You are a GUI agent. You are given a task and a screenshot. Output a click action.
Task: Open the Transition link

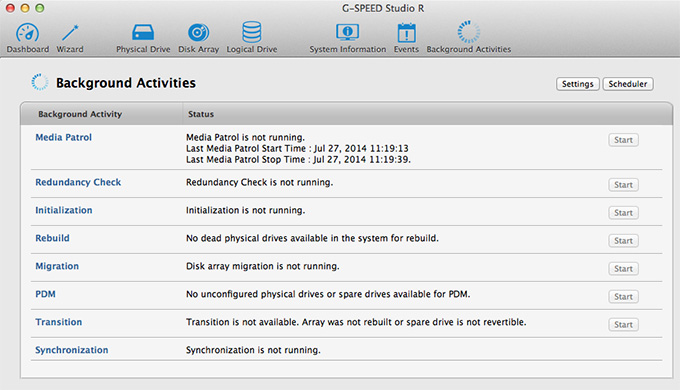[59, 322]
